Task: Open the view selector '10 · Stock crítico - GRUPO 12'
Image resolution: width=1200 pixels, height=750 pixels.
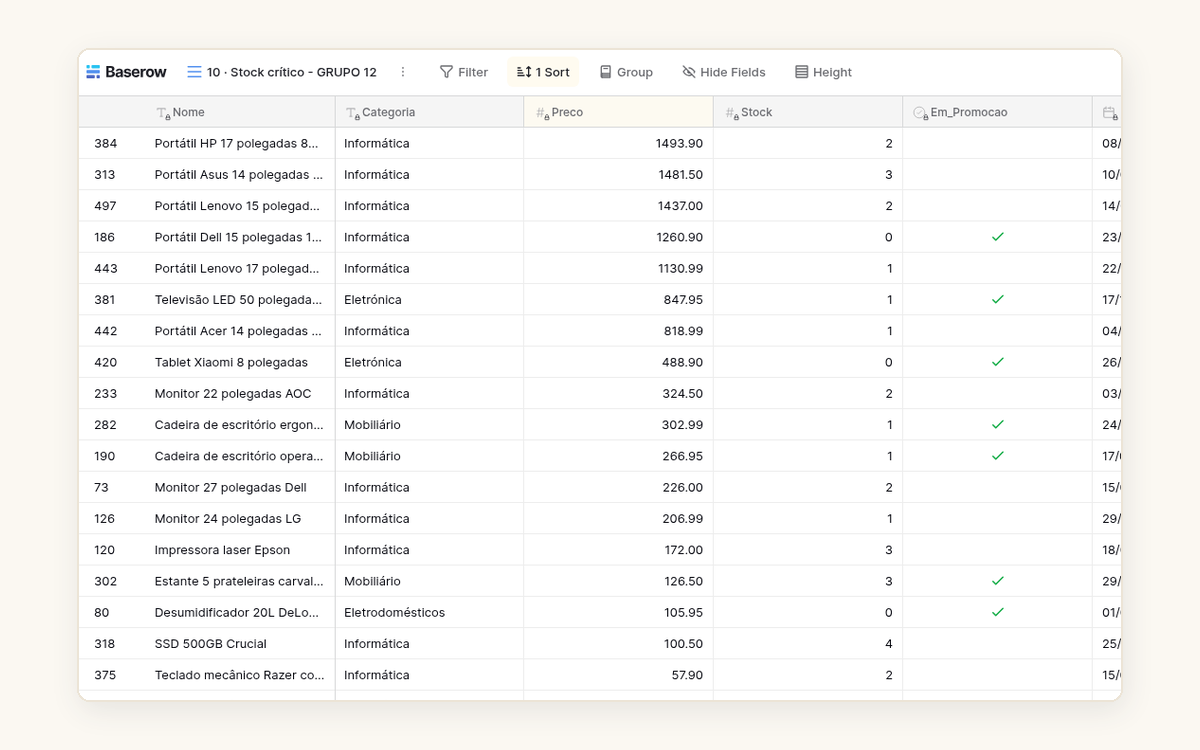Action: tap(282, 72)
